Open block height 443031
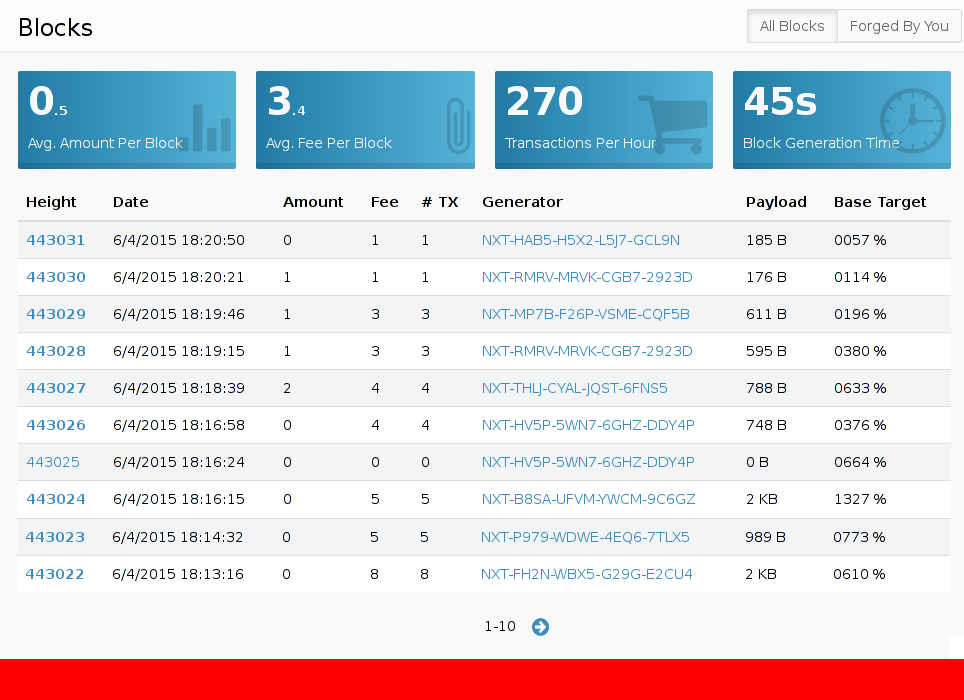Screen dimensions: 964x700 [56, 240]
